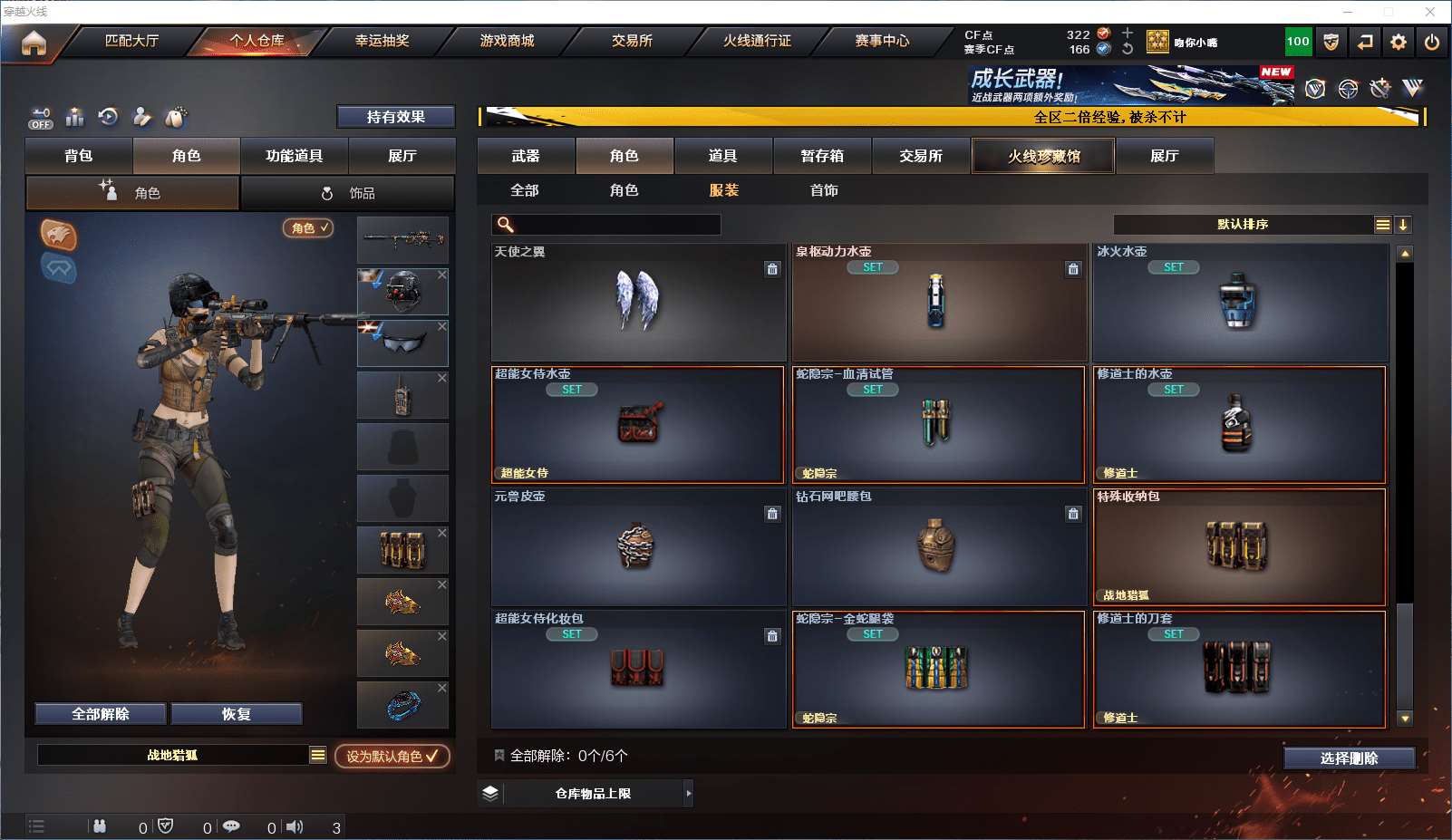The width and height of the screenshot is (1452, 840).
Task: Toggle 设为默认角色 checkbox button
Action: tap(392, 756)
